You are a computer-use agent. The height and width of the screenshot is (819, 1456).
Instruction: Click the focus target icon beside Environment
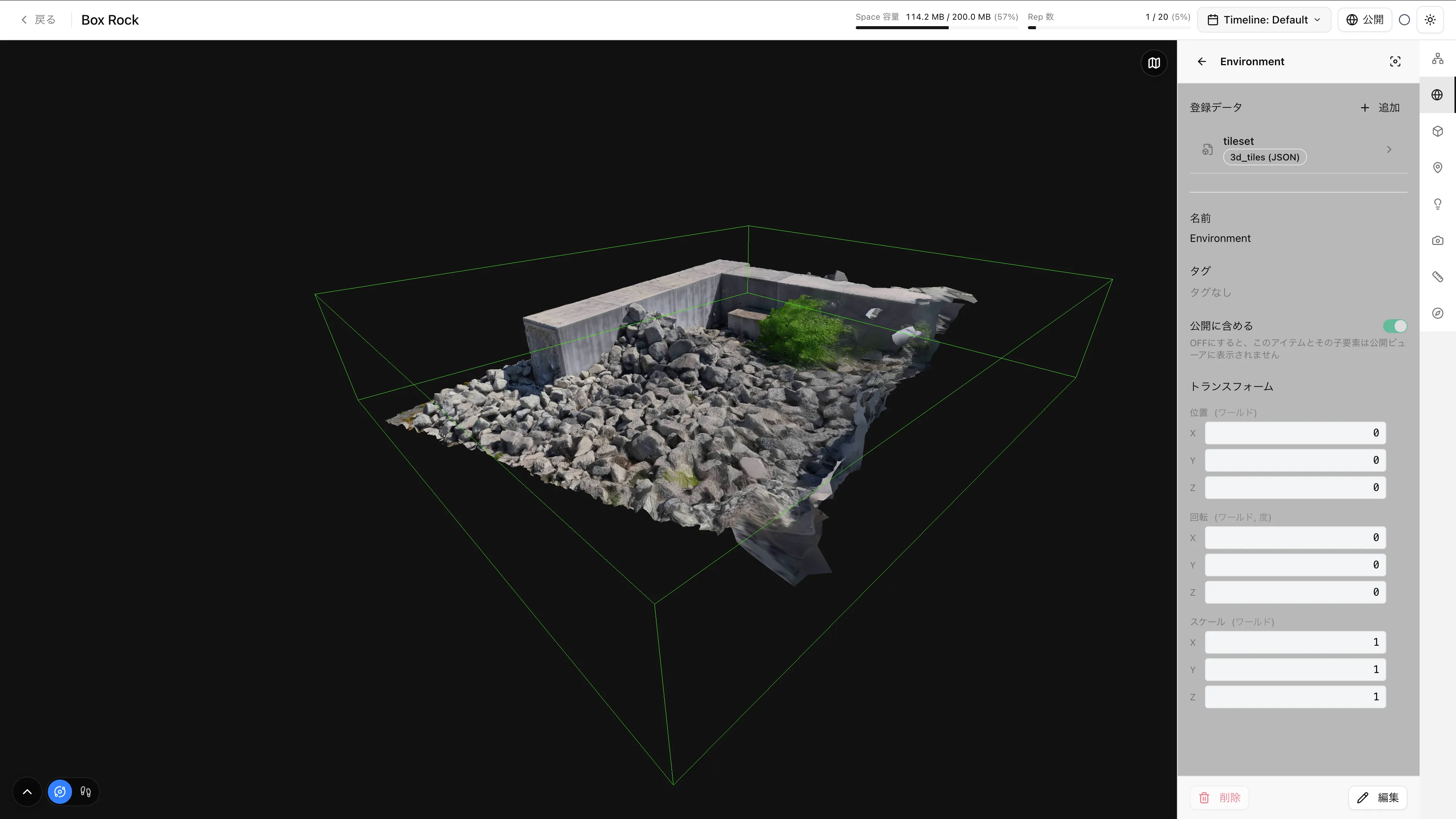[1395, 61]
